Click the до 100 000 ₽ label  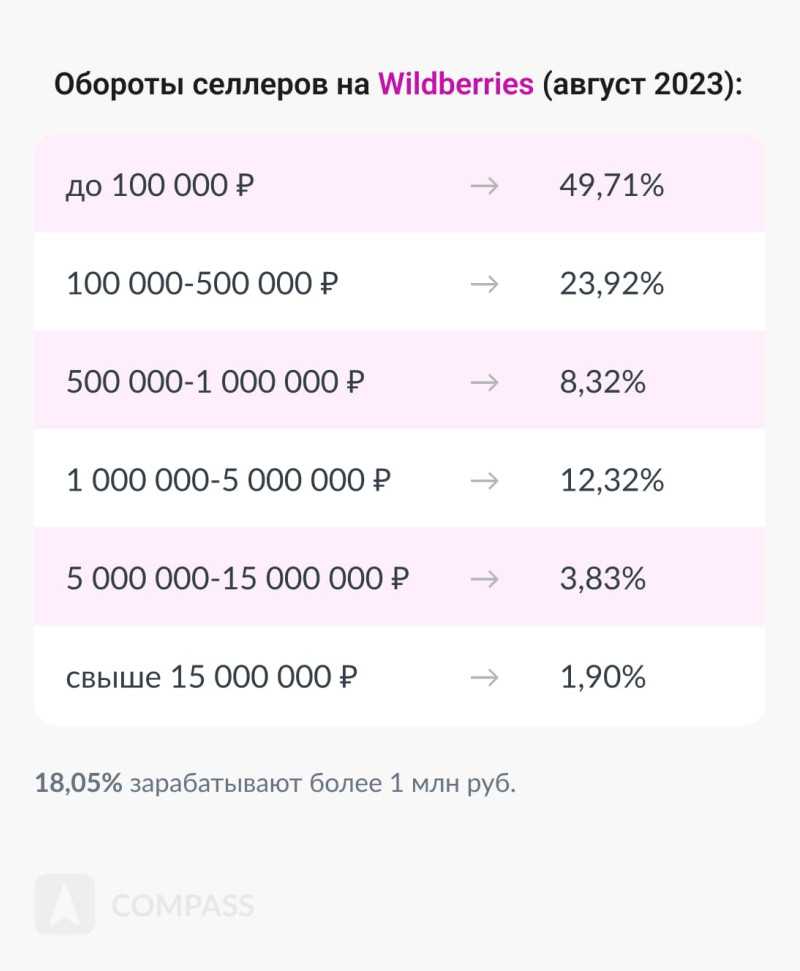click(160, 185)
